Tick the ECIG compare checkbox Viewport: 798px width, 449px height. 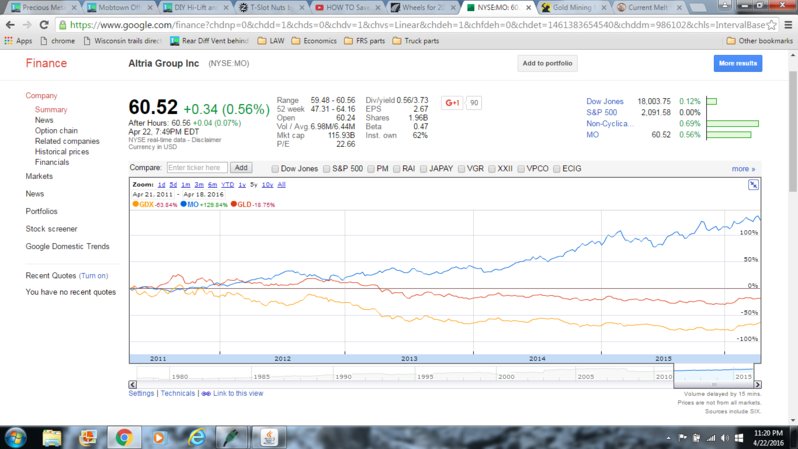point(556,169)
